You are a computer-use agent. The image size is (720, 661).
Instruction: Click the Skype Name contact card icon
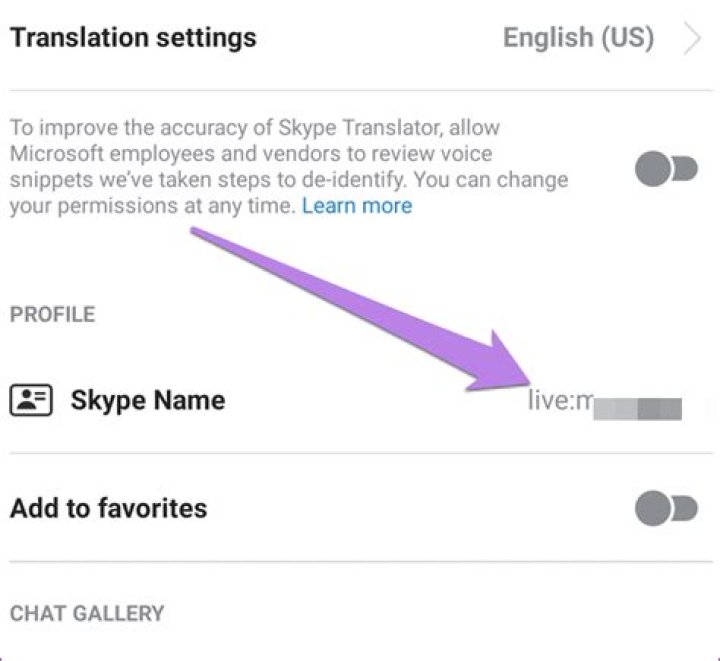click(32, 401)
